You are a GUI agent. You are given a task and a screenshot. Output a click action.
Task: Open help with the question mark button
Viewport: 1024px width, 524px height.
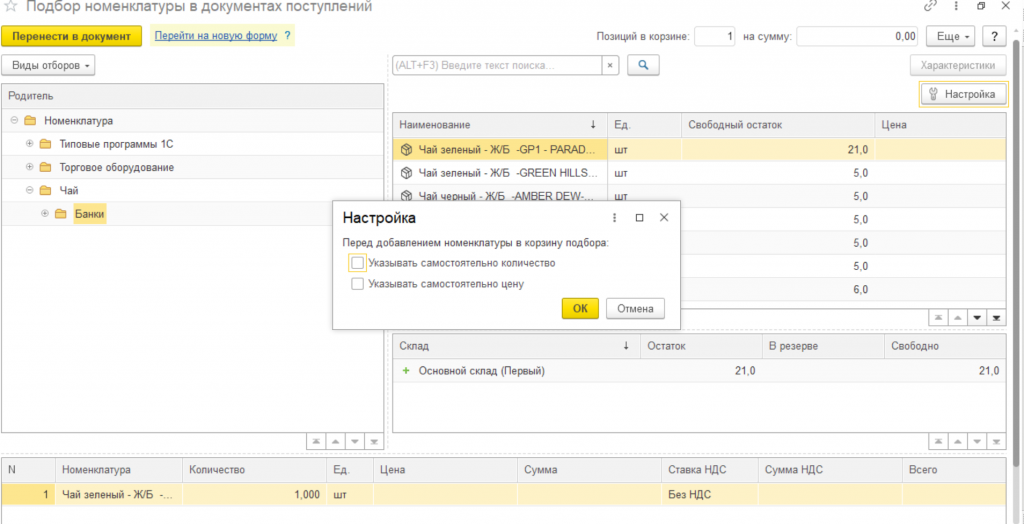[x=995, y=37]
